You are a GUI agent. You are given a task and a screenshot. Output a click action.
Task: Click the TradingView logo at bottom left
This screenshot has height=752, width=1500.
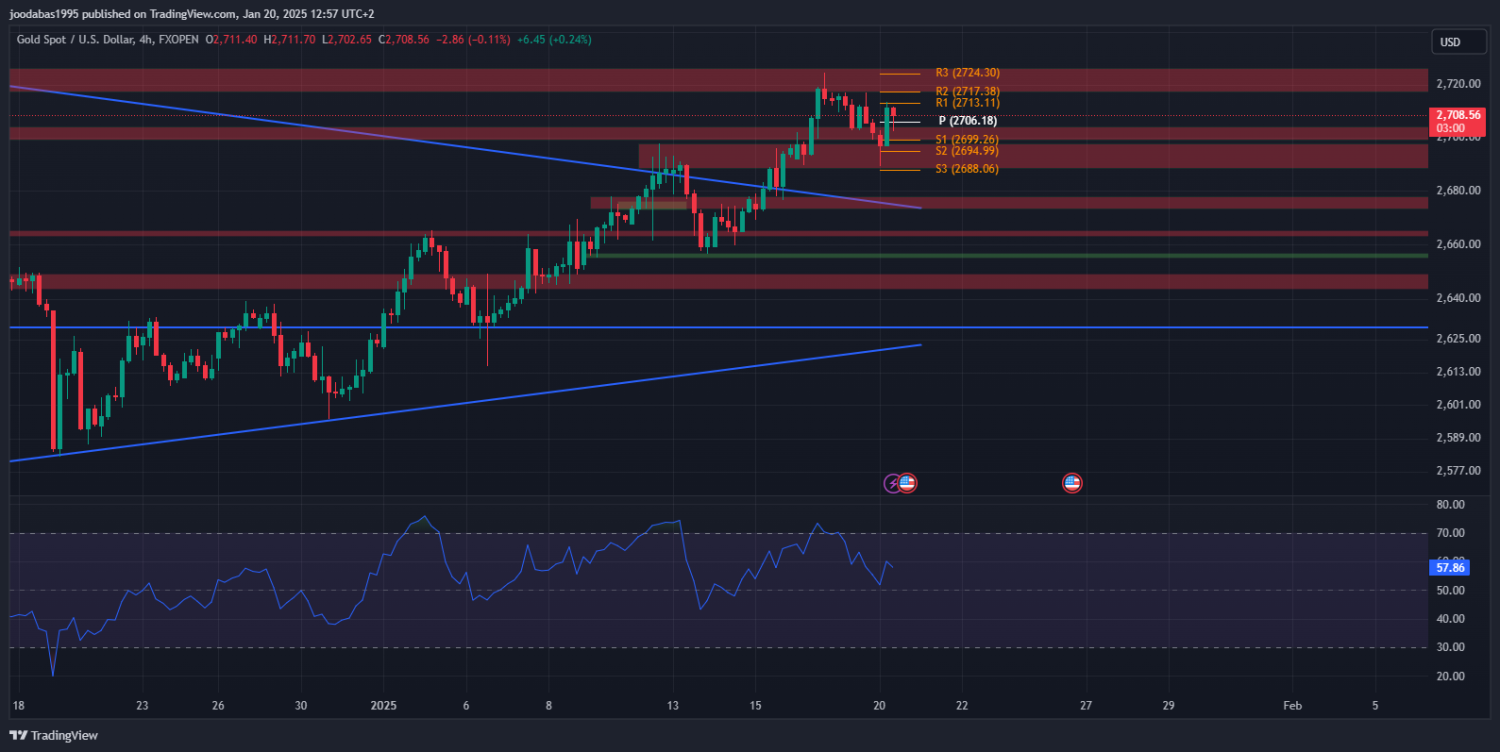tap(54, 735)
